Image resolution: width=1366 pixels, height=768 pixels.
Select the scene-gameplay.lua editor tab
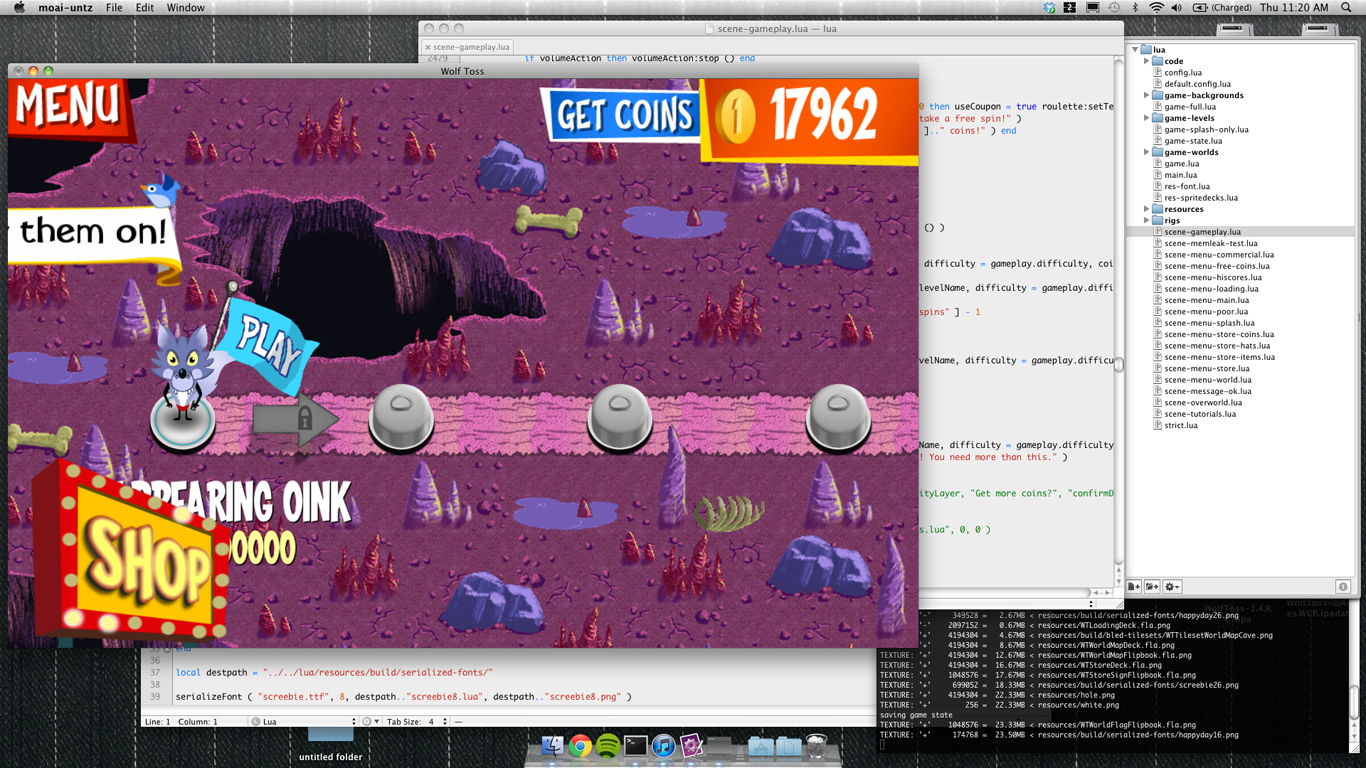467,47
